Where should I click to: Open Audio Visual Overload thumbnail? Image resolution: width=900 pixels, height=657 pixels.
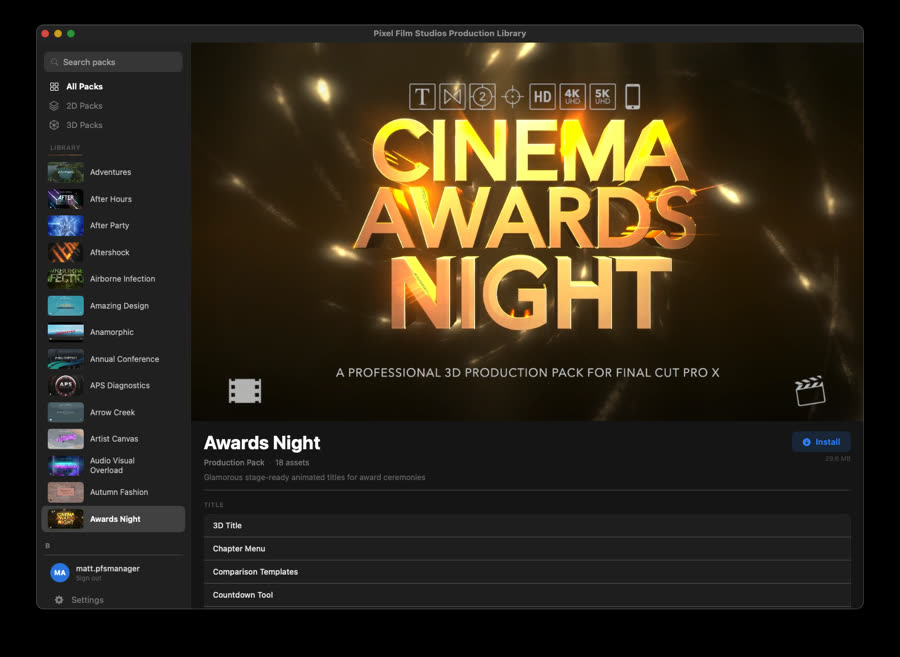pos(65,465)
